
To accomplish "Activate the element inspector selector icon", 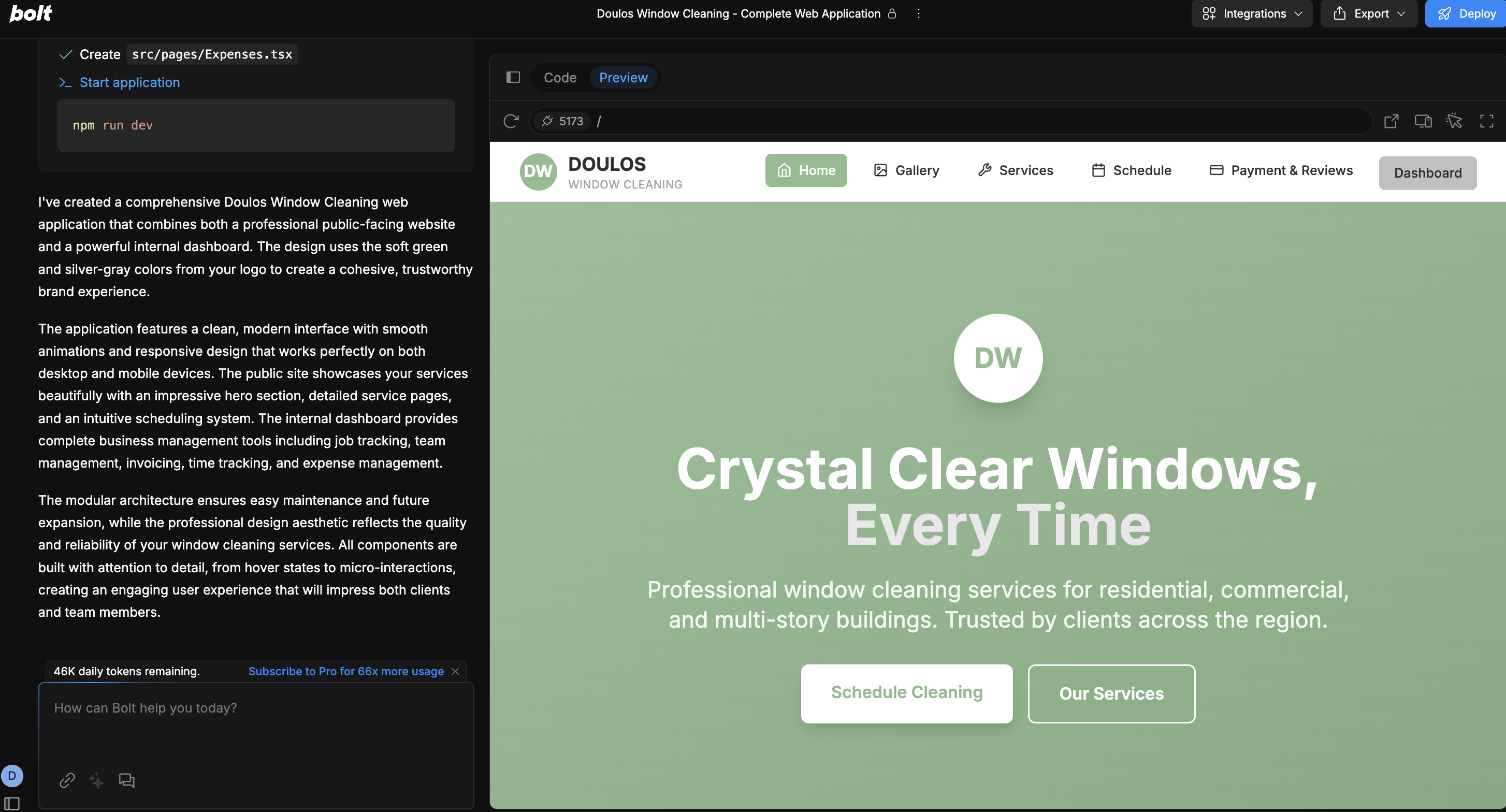I will point(1454,121).
